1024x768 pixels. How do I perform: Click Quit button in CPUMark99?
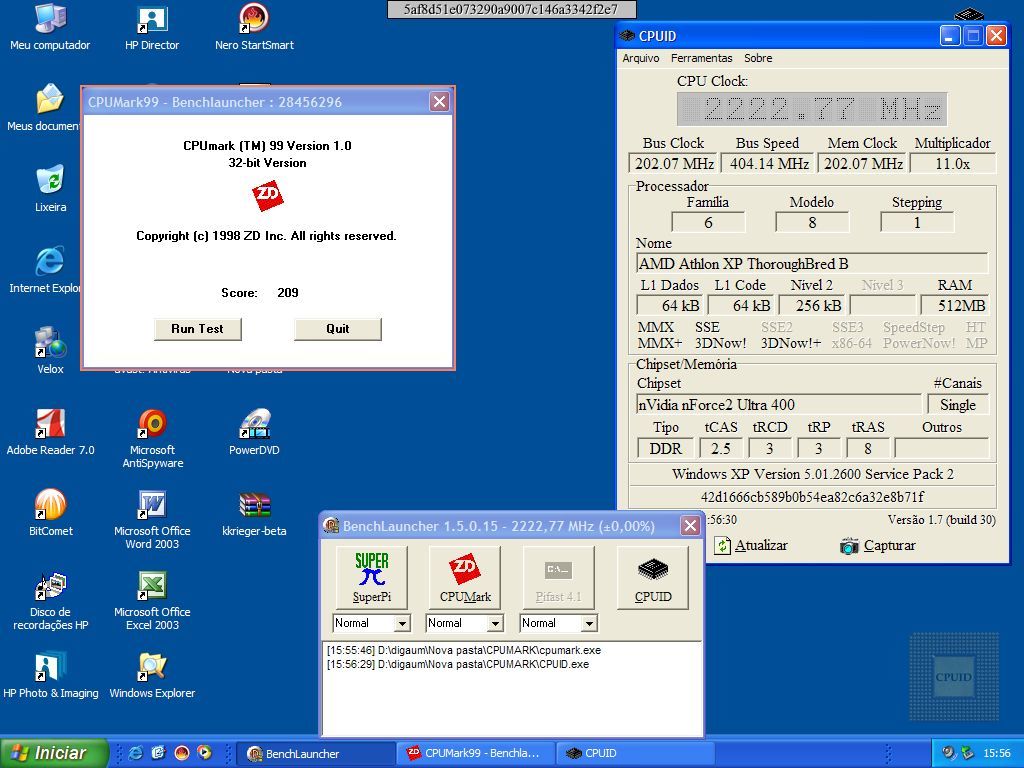(x=338, y=329)
